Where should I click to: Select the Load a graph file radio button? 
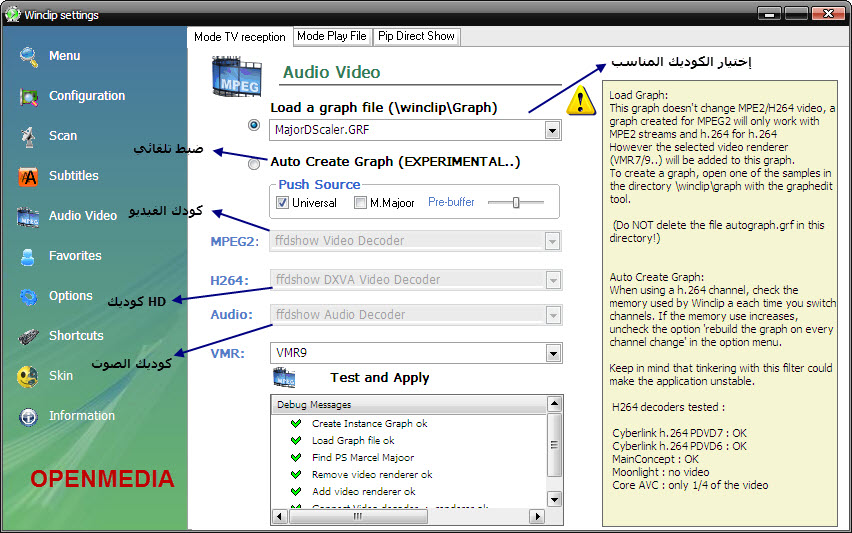[x=254, y=125]
